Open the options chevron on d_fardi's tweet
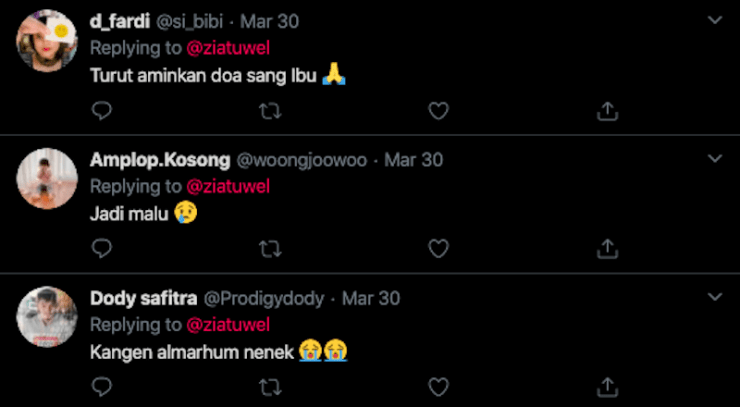740x407 pixels. (715, 20)
